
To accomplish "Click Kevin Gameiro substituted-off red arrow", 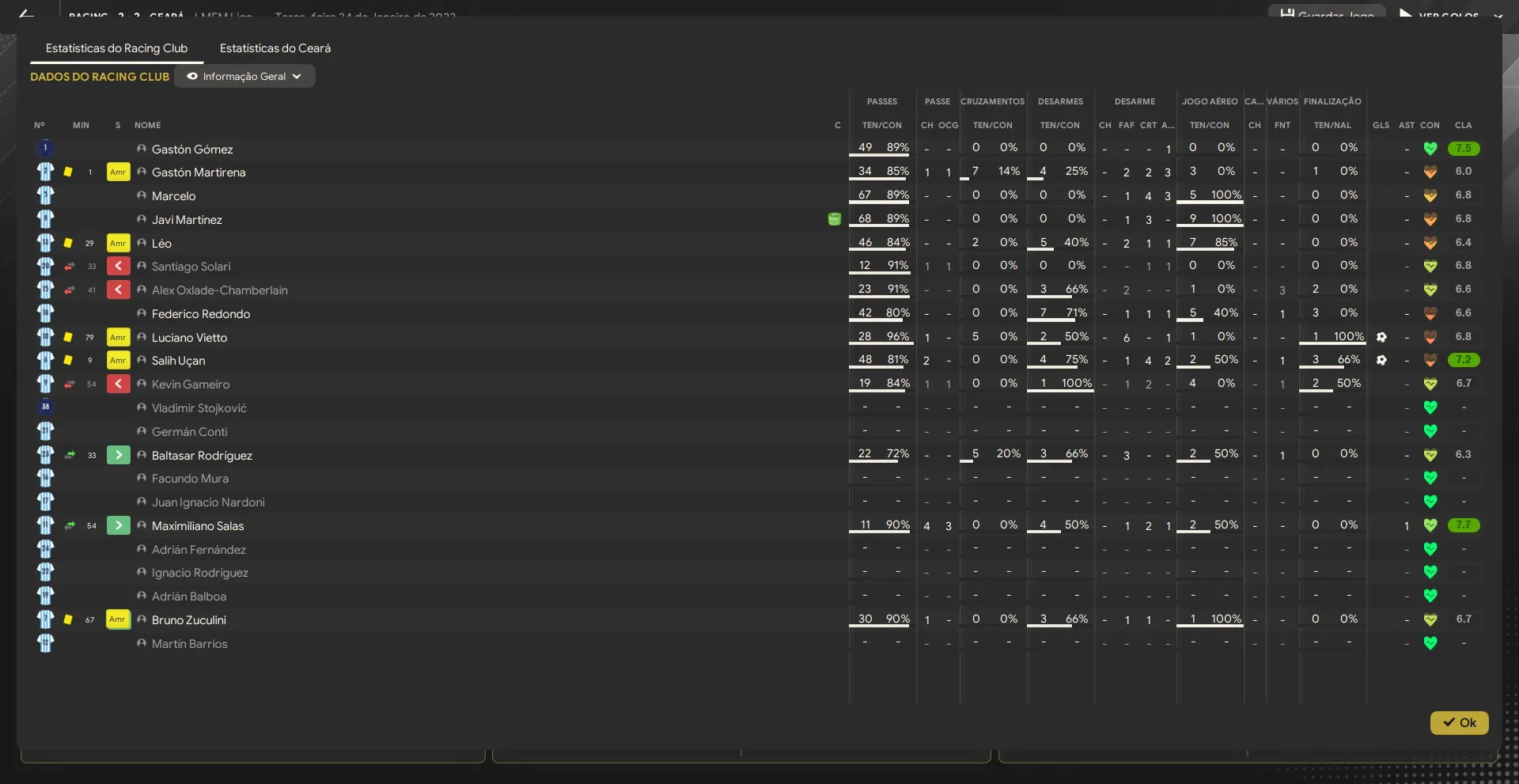I will pos(118,384).
